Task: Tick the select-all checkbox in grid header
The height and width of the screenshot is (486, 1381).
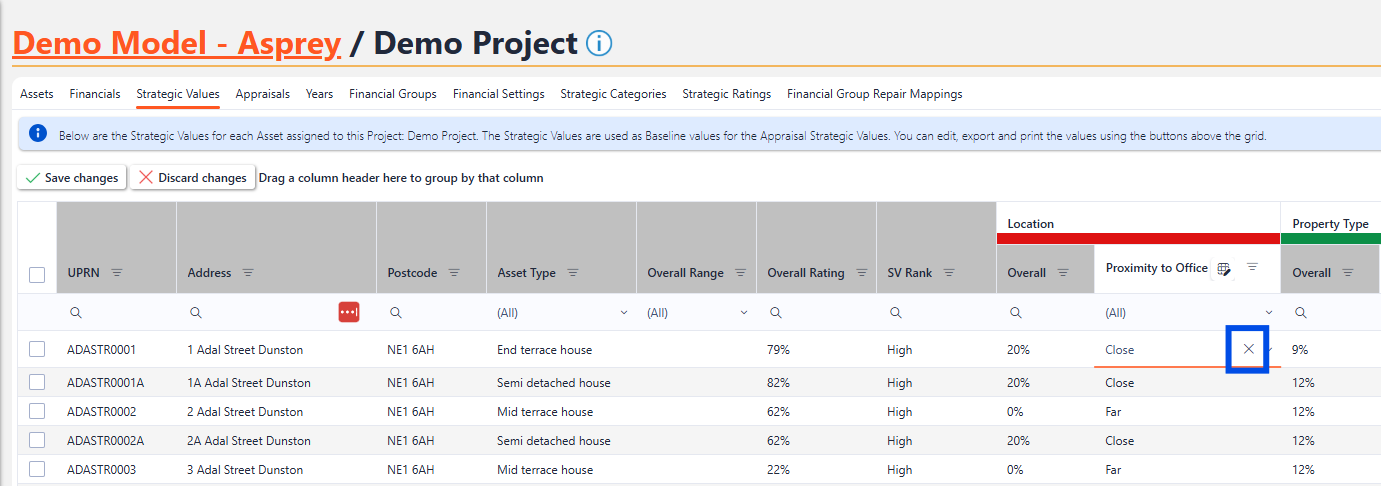Action: point(37,275)
